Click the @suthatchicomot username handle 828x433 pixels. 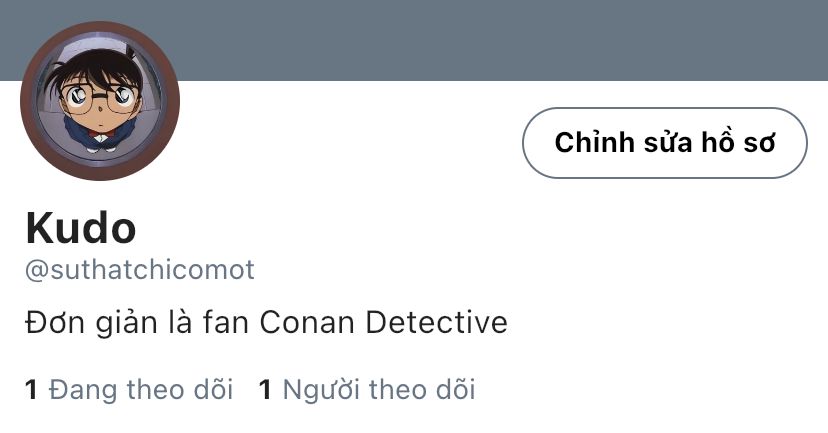(x=139, y=270)
